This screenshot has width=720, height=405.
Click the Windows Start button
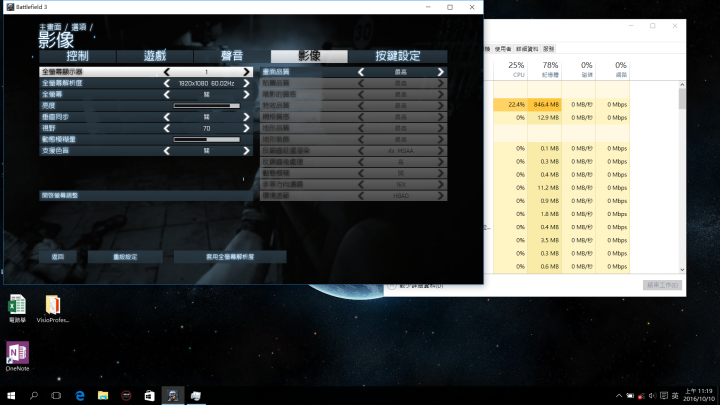tap(11, 395)
